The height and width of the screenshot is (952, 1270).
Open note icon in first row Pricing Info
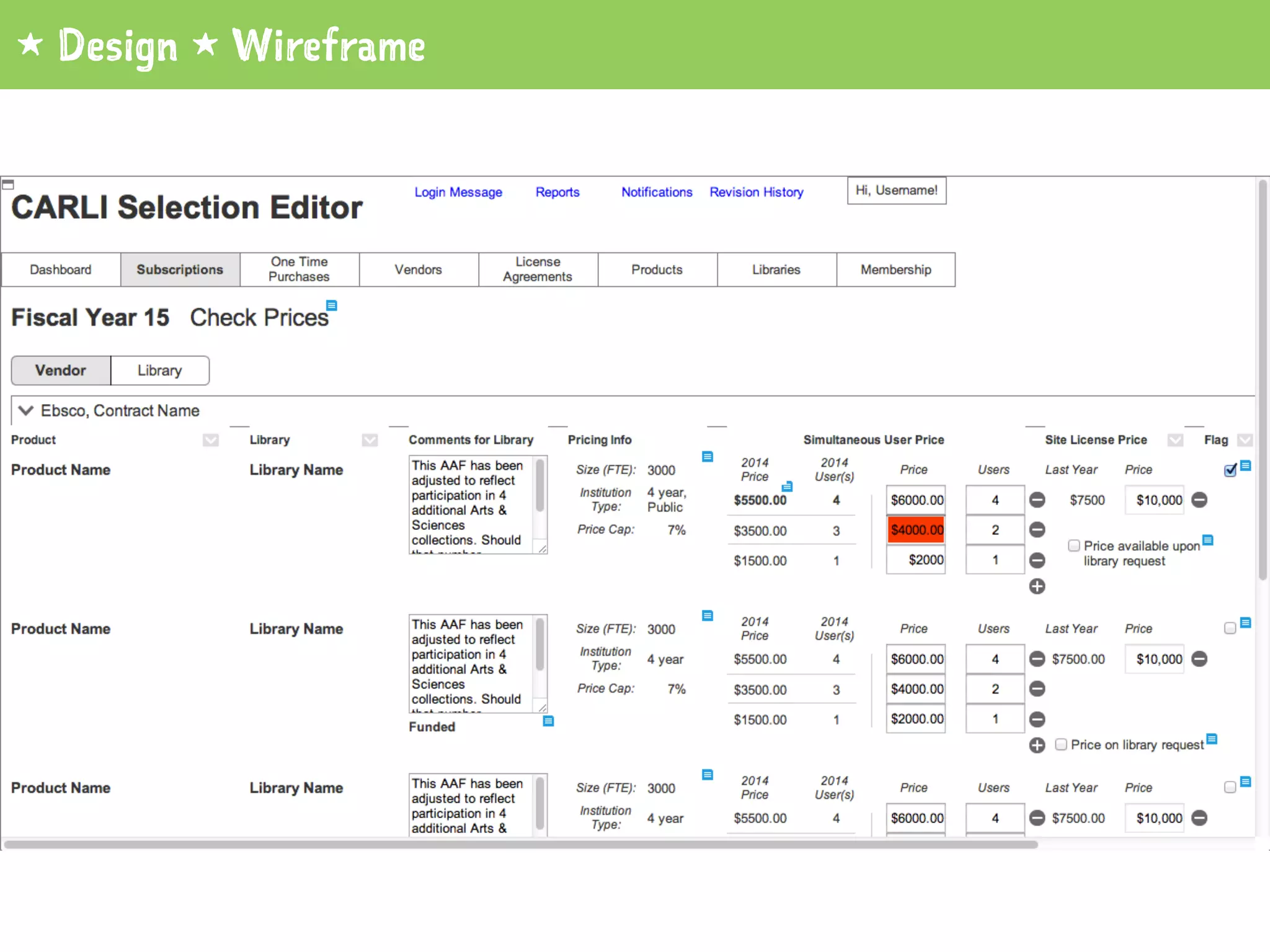pos(707,457)
